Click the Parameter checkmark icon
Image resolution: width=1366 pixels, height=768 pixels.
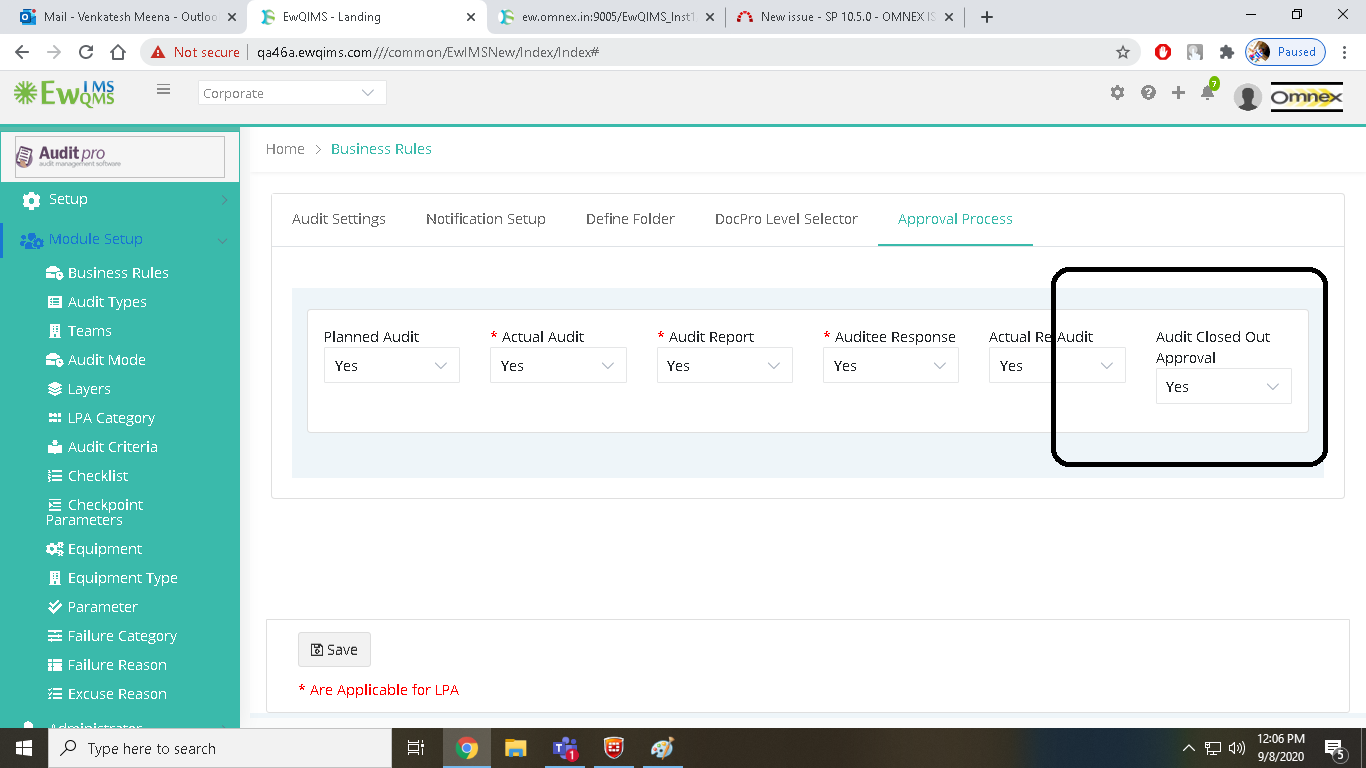coord(55,607)
